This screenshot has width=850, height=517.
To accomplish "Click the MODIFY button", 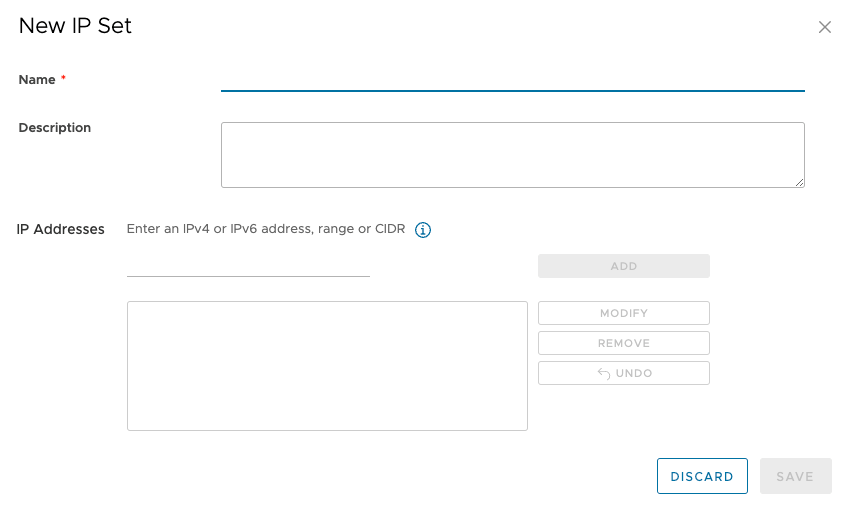I will pos(623,313).
